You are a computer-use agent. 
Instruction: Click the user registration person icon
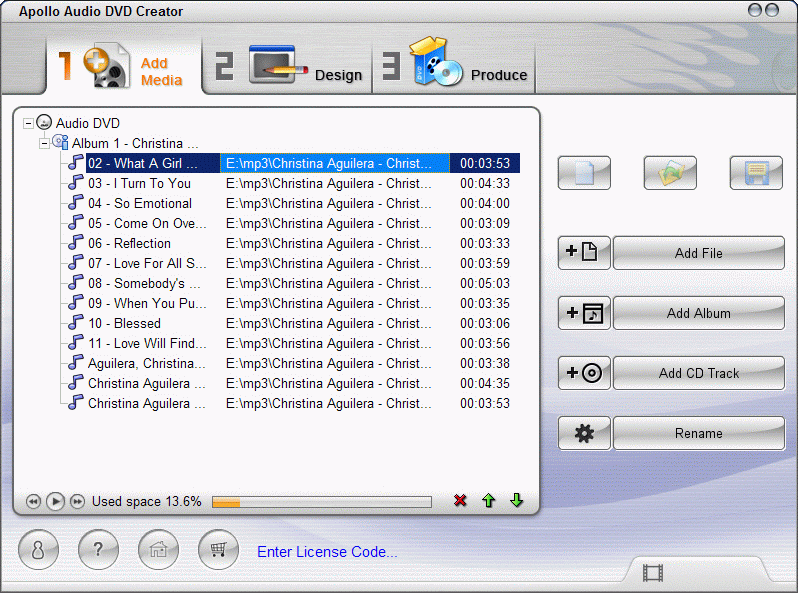38,550
